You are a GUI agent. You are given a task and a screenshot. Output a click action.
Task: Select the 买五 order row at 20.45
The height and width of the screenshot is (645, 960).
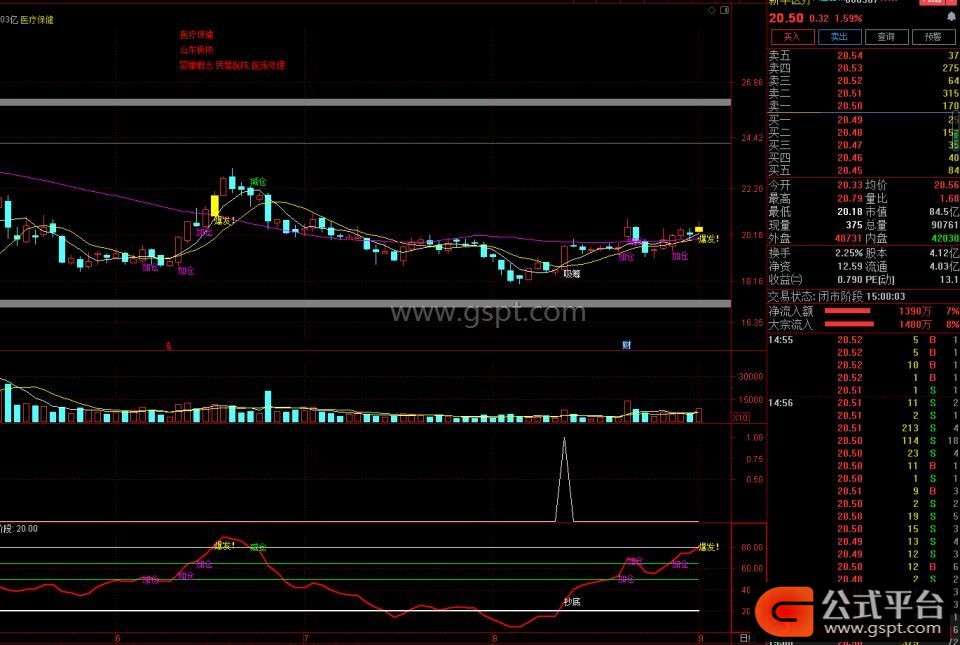(x=863, y=171)
